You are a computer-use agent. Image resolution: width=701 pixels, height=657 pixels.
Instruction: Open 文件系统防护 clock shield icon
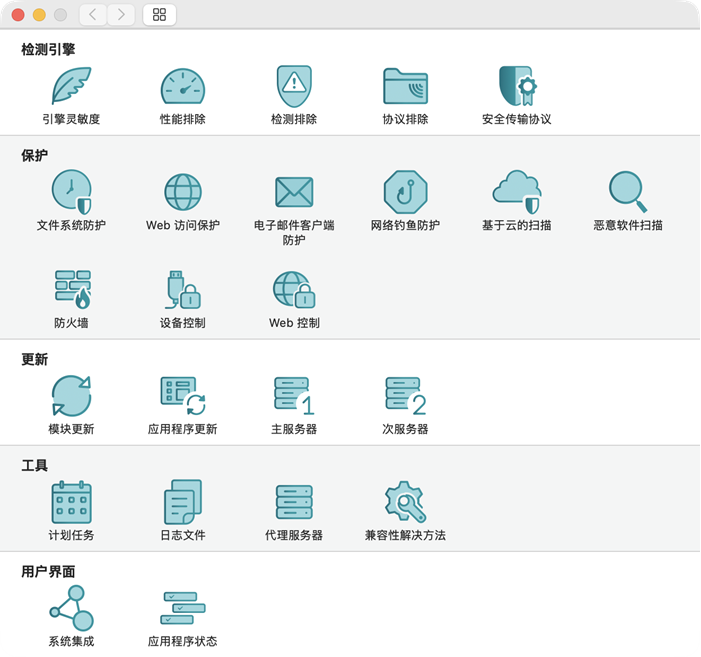click(x=72, y=192)
